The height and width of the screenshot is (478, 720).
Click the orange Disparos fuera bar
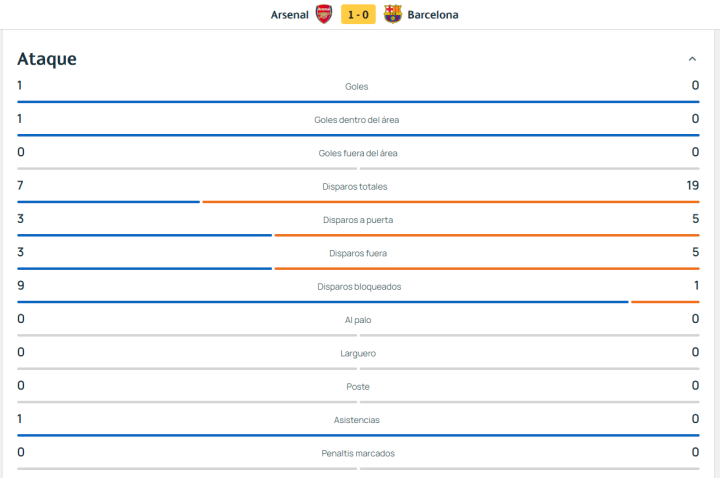click(x=487, y=268)
